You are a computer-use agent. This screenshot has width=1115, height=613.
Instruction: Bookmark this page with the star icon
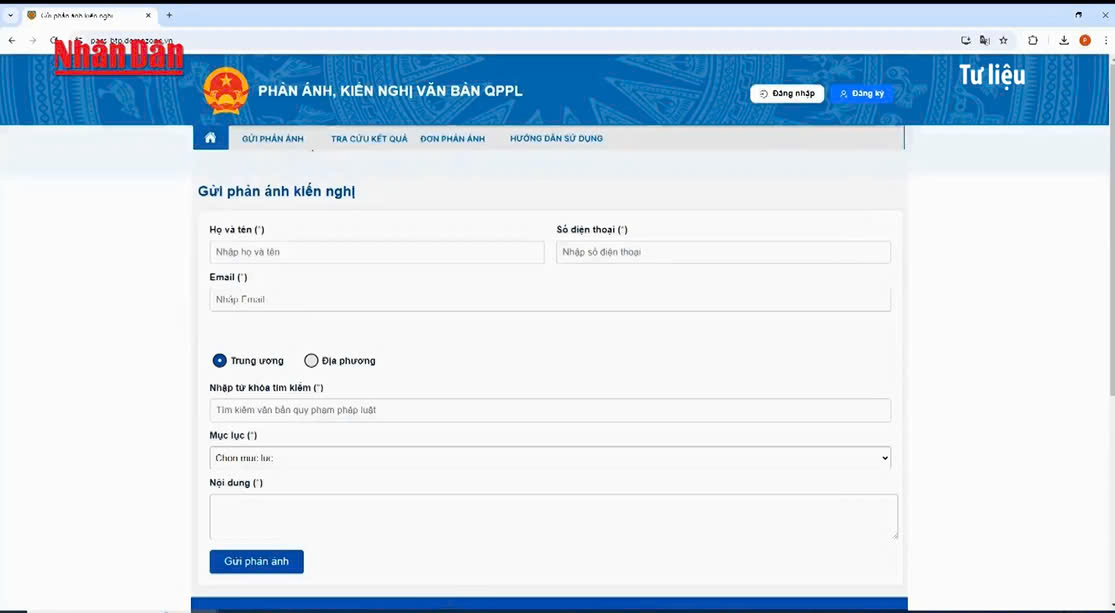click(x=1003, y=40)
